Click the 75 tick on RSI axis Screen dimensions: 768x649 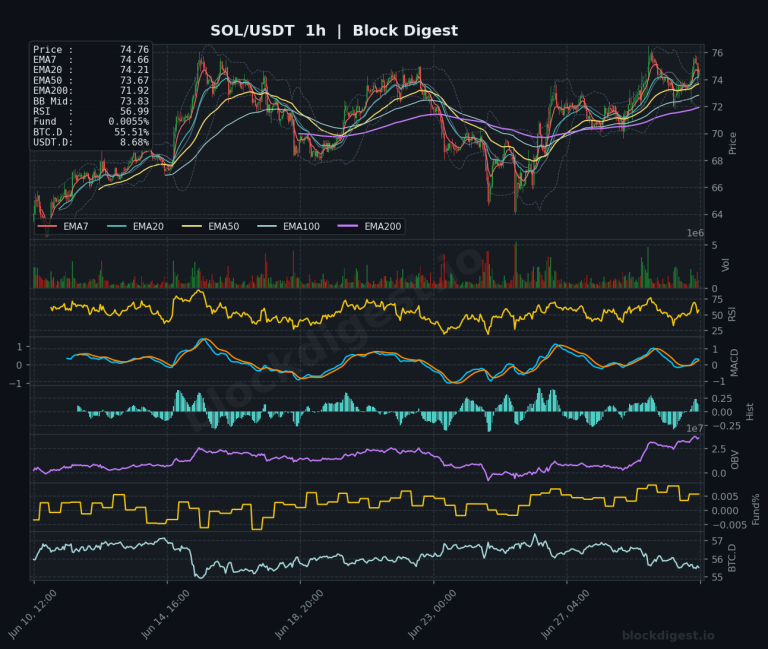pyautogui.click(x=717, y=300)
